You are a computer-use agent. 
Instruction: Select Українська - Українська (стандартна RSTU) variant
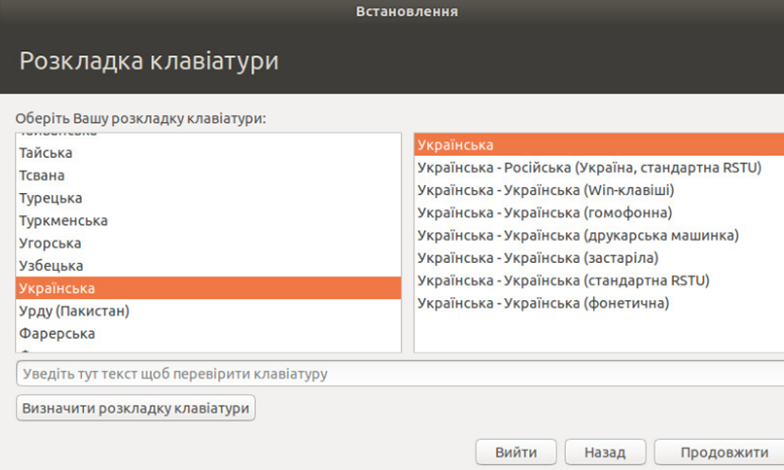coord(563,280)
